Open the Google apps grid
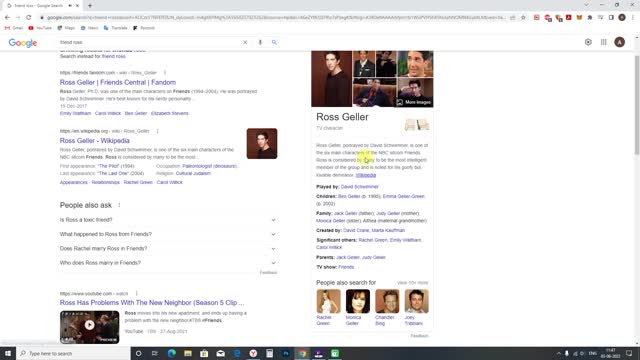The width and height of the screenshot is (640, 360). pos(604,42)
